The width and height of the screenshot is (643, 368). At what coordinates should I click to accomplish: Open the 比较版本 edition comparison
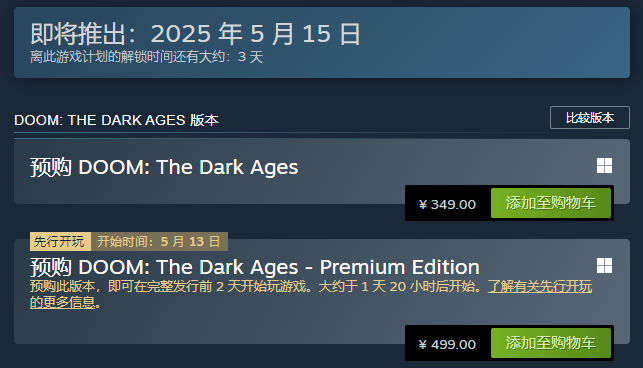click(x=590, y=118)
